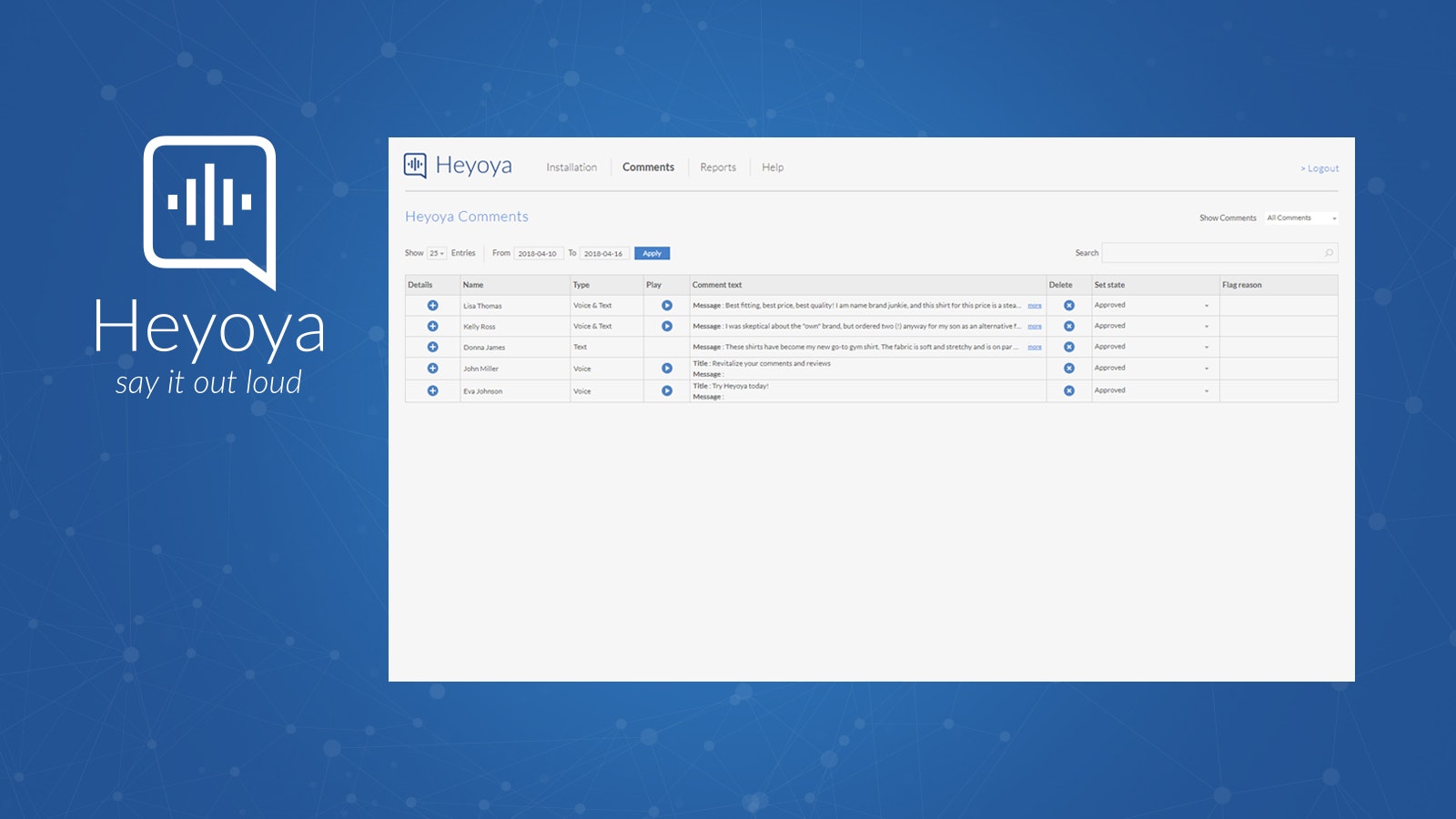Select the name Eva Johnson

tap(482, 391)
